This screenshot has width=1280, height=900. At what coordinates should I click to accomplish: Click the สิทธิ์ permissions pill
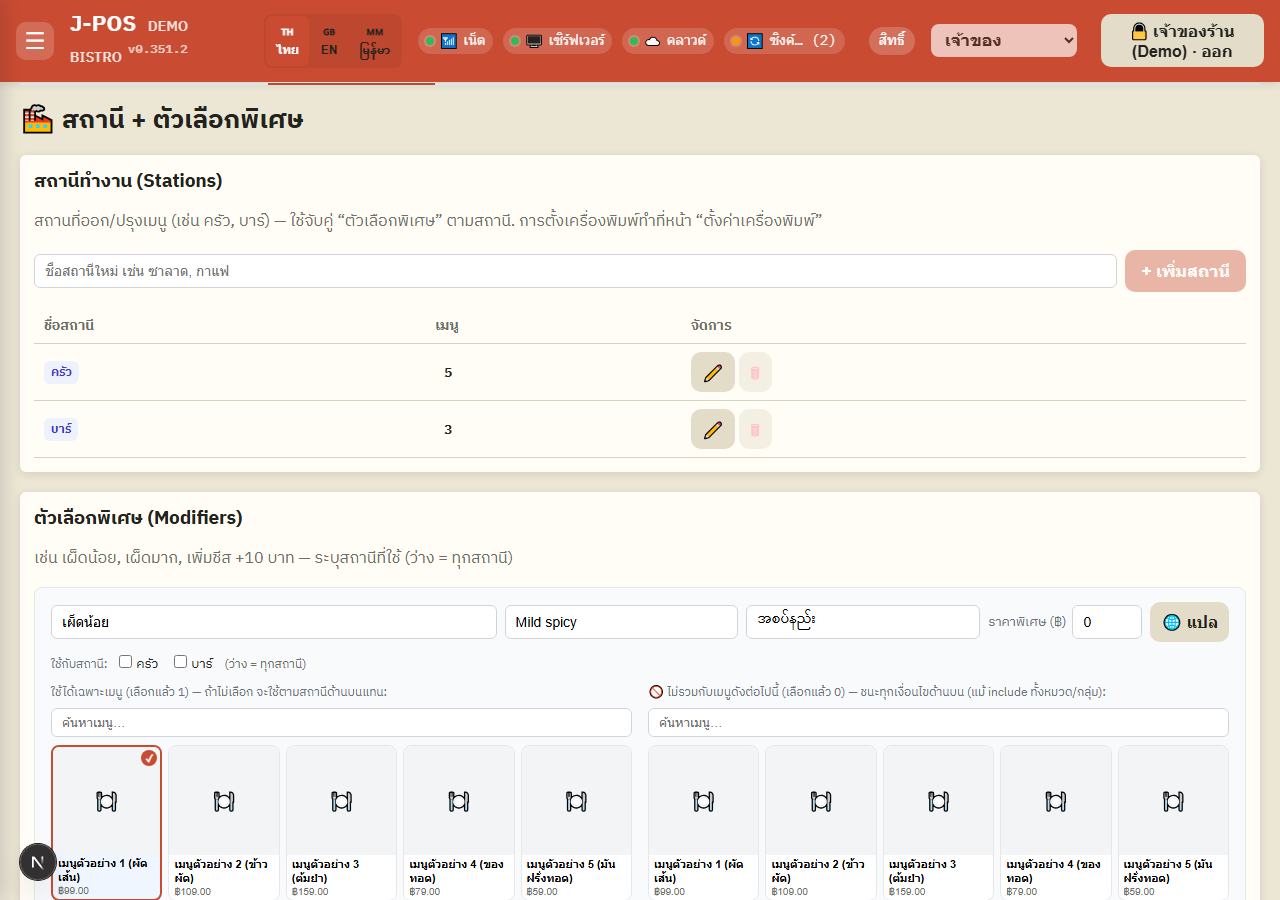click(x=892, y=41)
